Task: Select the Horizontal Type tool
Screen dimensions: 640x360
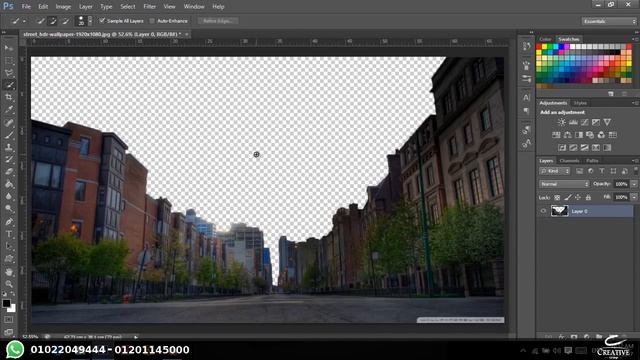Action: pyautogui.click(x=9, y=234)
